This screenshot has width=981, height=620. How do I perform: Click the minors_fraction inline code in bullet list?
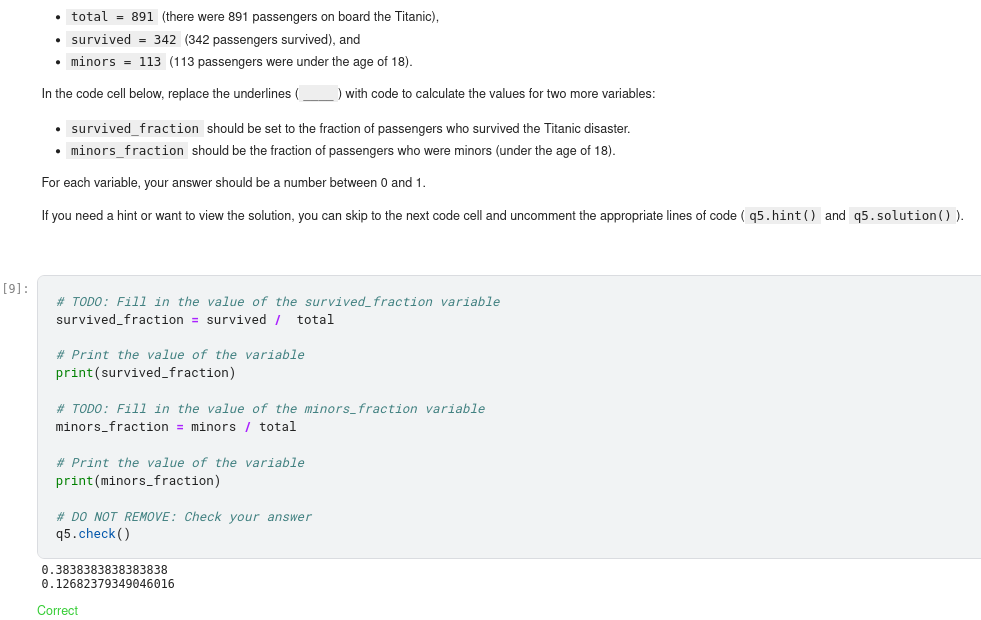click(x=128, y=151)
